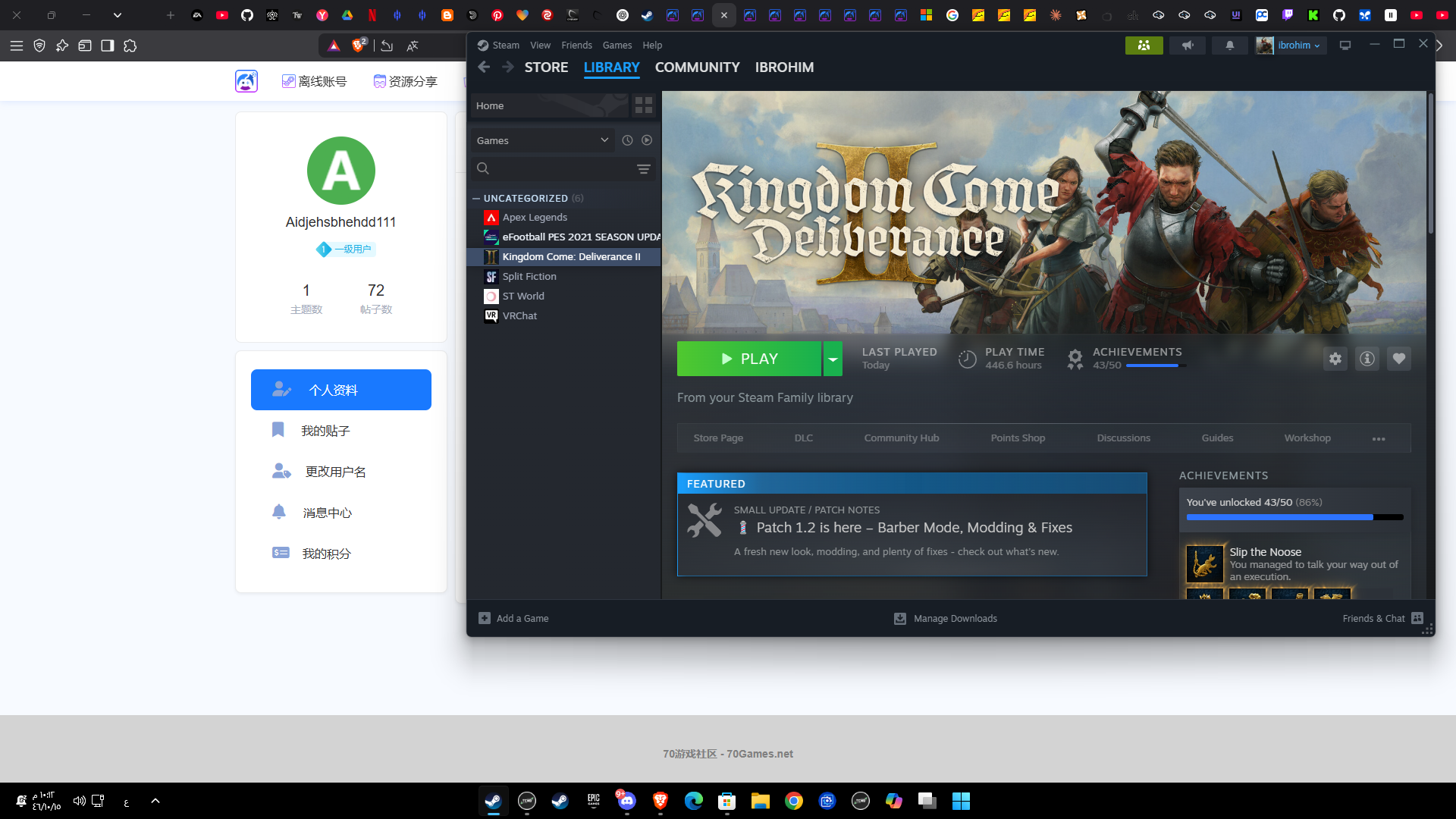The width and height of the screenshot is (1456, 819).
Task: Click the unlocked 43/50 progress bar
Action: [1294, 517]
